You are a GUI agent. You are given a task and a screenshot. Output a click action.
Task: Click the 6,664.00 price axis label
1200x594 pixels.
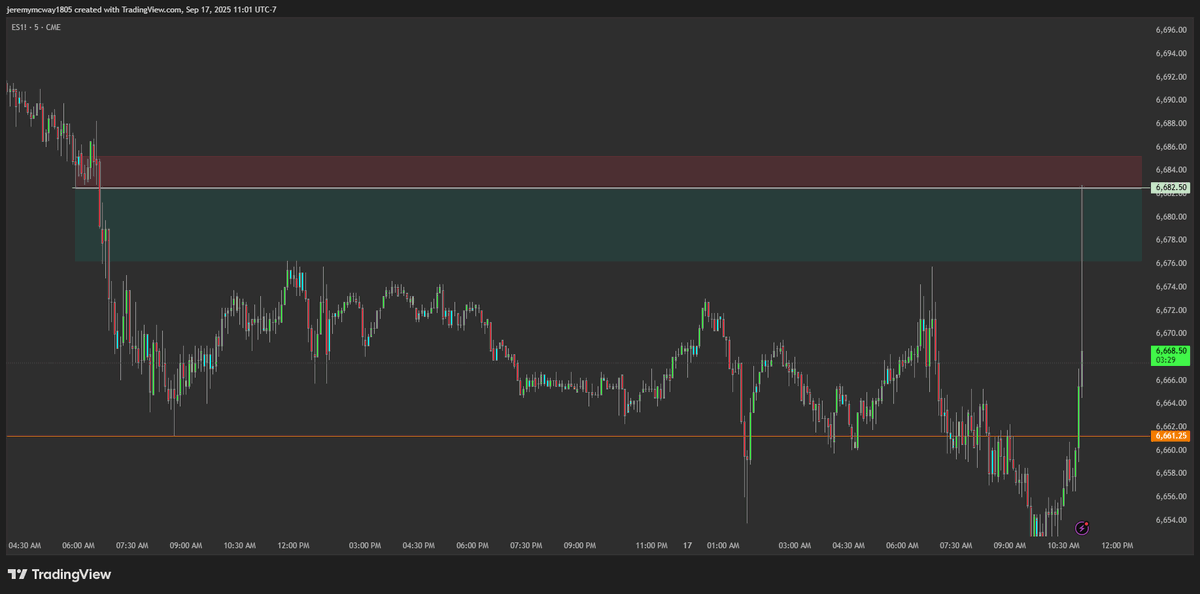pos(1170,403)
